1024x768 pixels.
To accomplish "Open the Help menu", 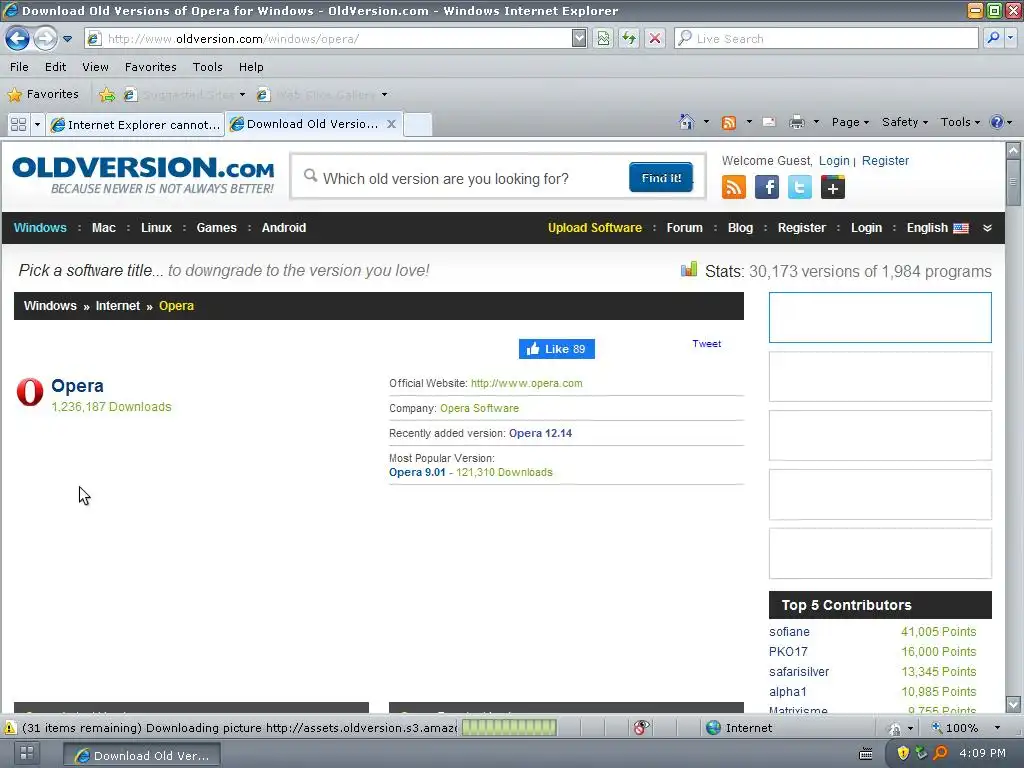I will point(251,67).
